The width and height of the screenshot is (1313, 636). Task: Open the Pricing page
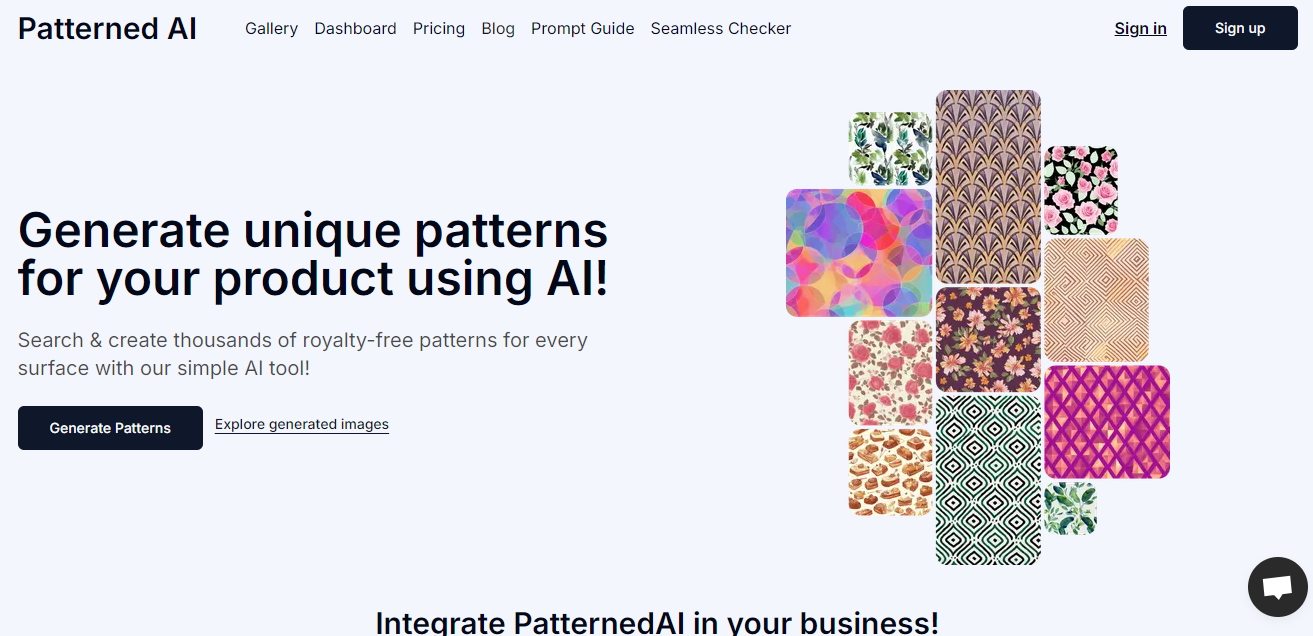pos(438,28)
